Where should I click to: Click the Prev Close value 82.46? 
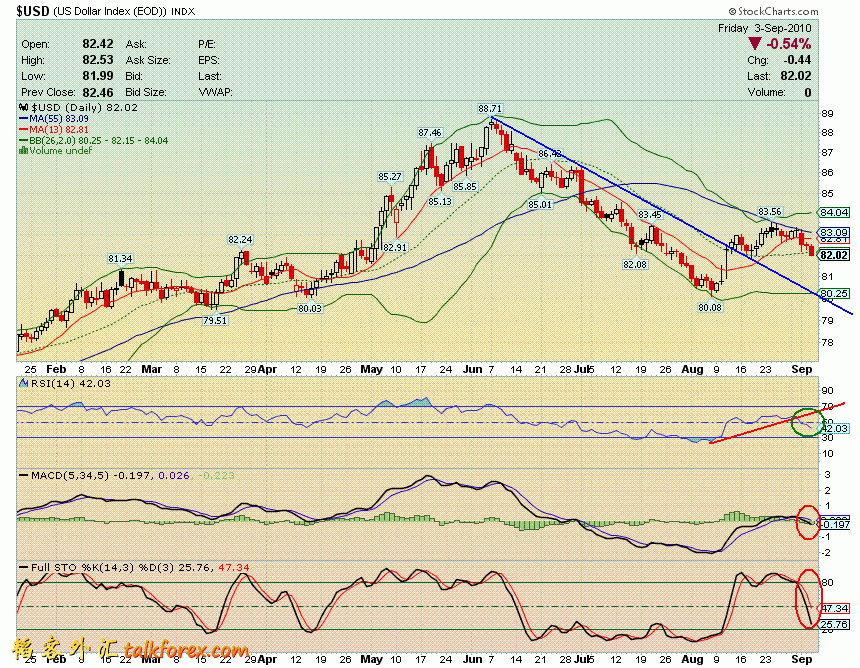pyautogui.click(x=98, y=92)
